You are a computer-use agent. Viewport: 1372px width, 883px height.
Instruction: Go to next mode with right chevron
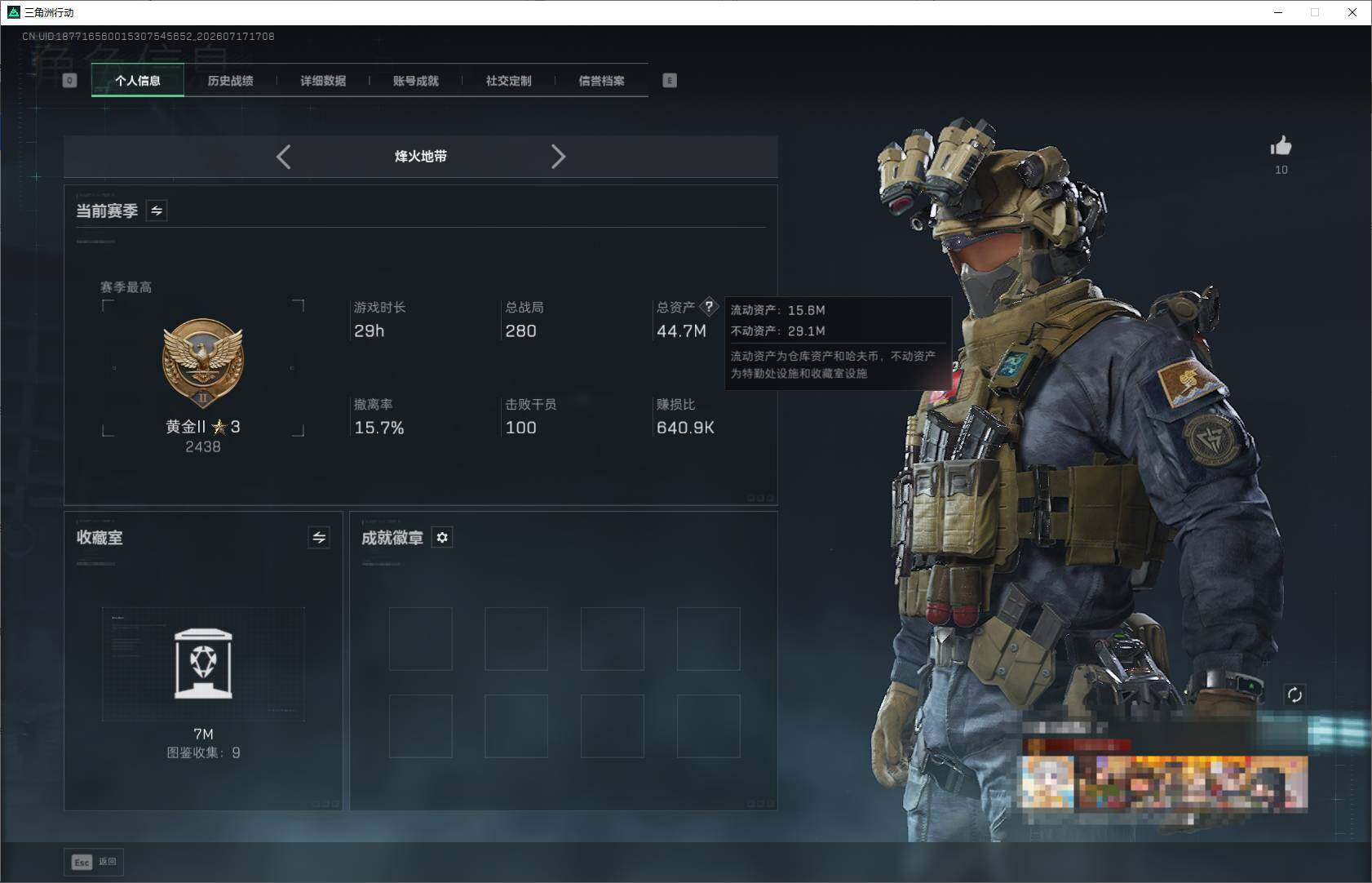pos(558,157)
